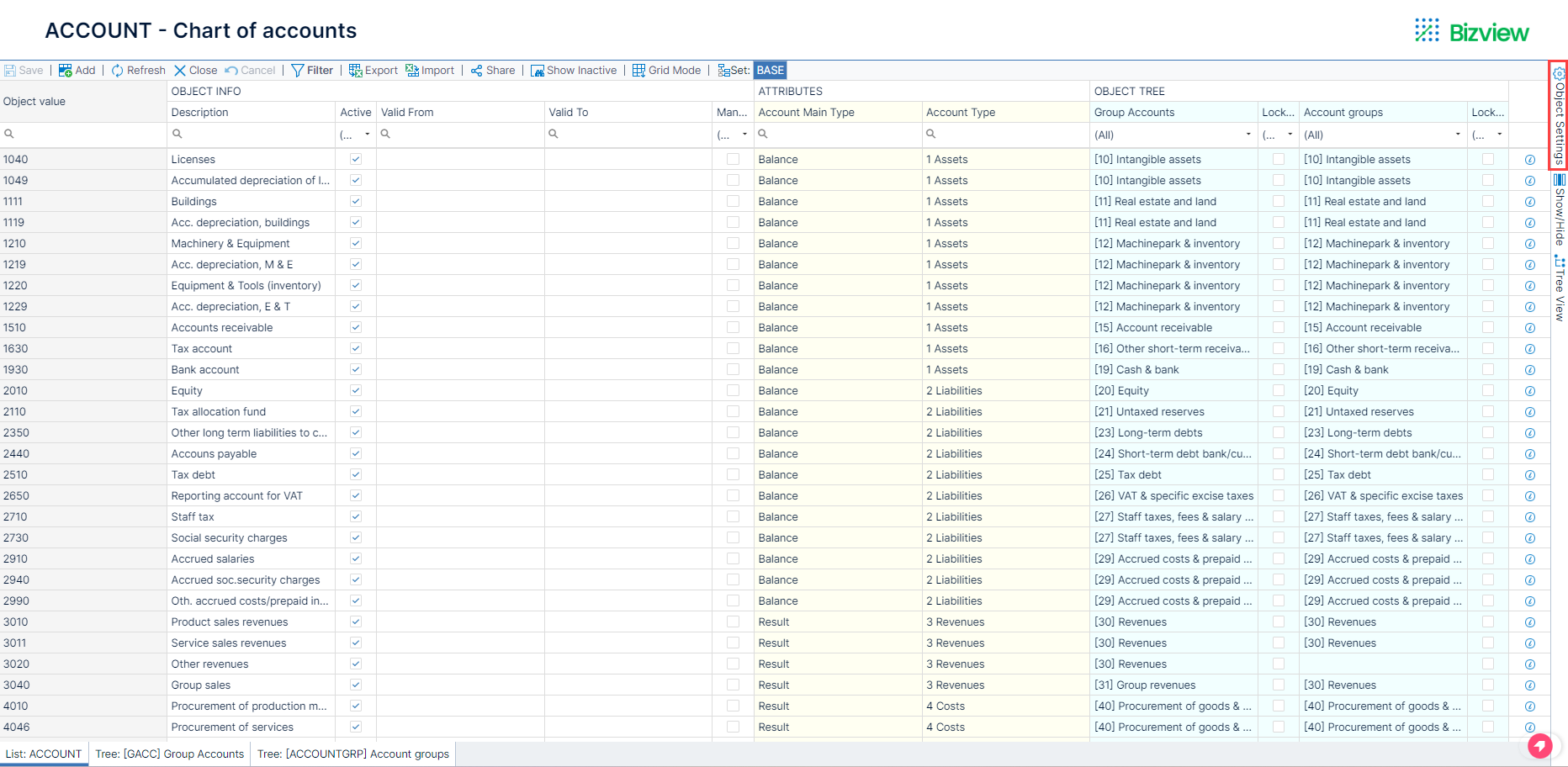This screenshot has width=1568, height=767.
Task: Add a new account with Add
Action: coord(77,71)
